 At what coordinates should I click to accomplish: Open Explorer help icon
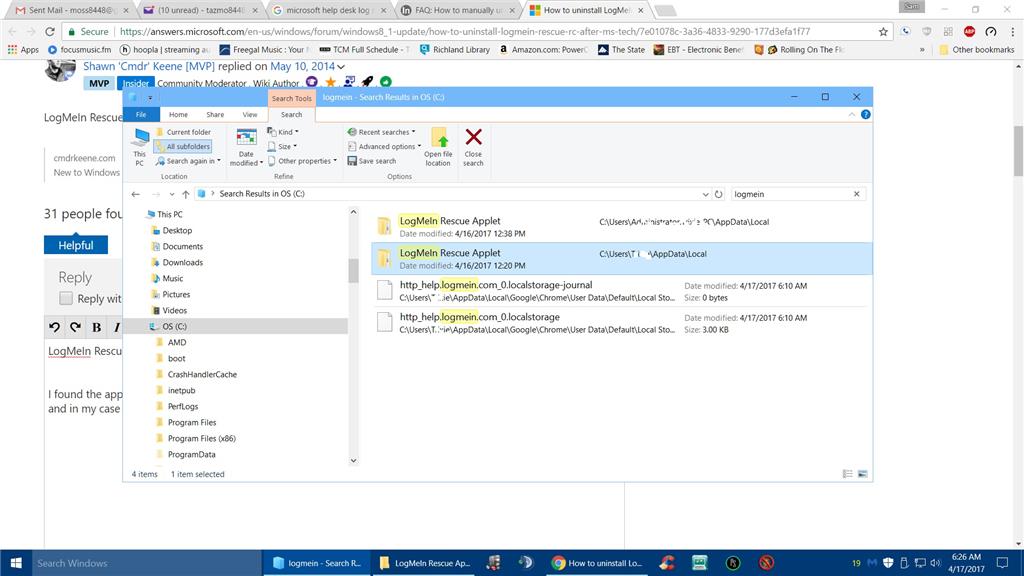coord(865,114)
